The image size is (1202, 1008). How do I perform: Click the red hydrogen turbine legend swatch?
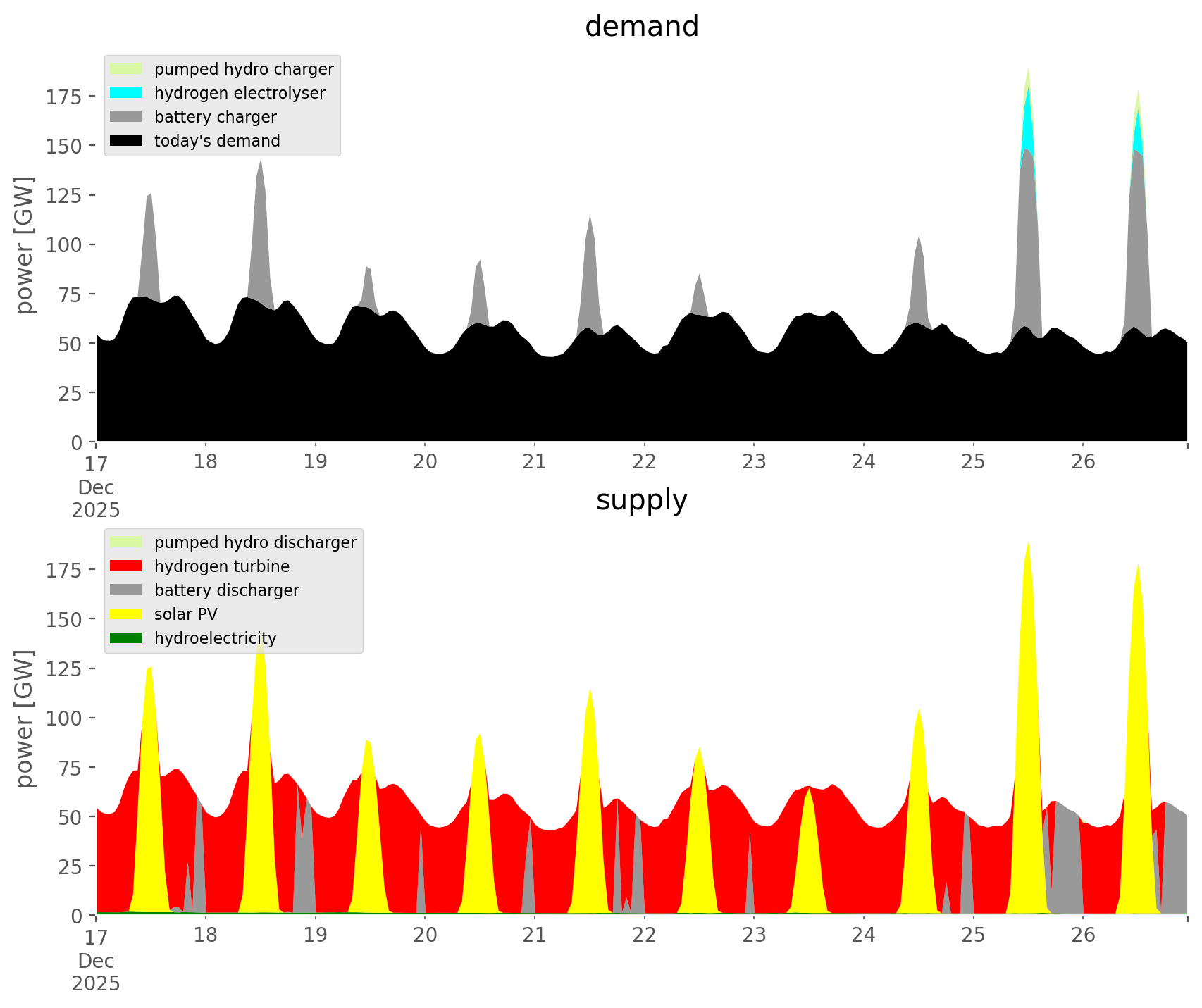coord(126,566)
